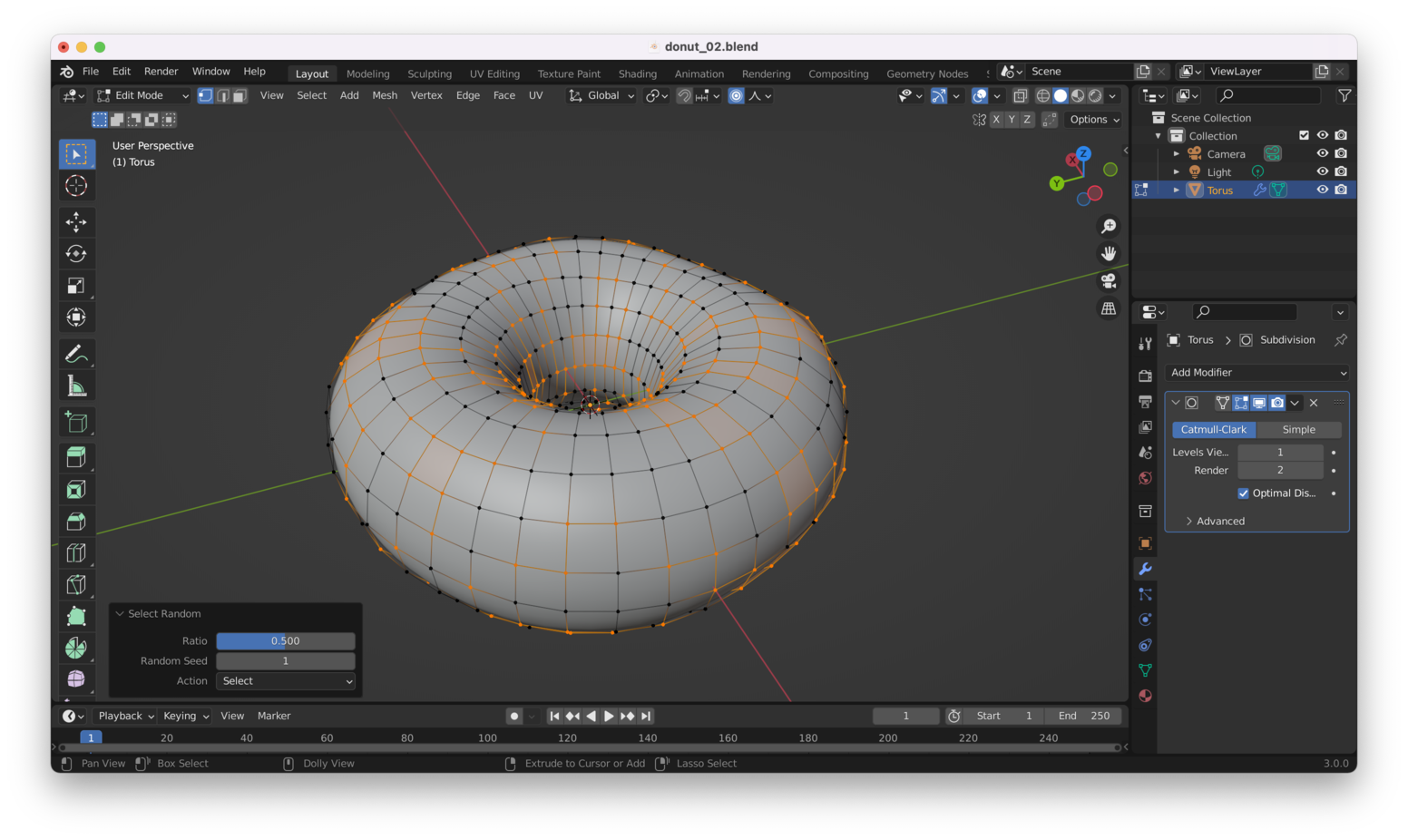Open the Mesh menu
1408x840 pixels.
point(385,95)
